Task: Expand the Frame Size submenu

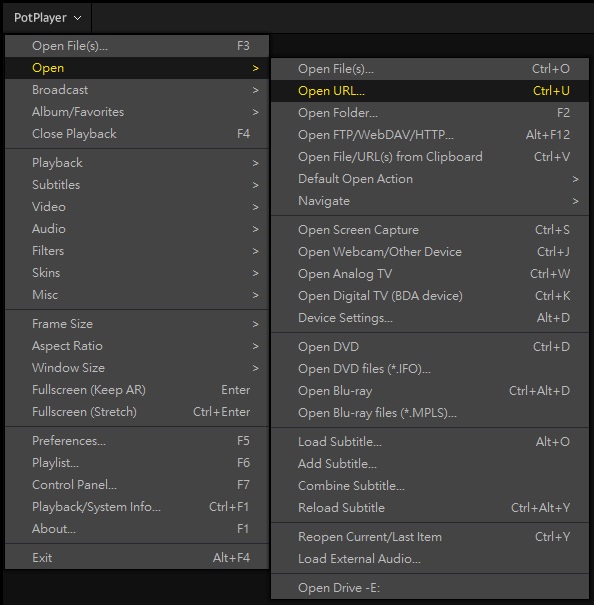Action: coord(137,324)
